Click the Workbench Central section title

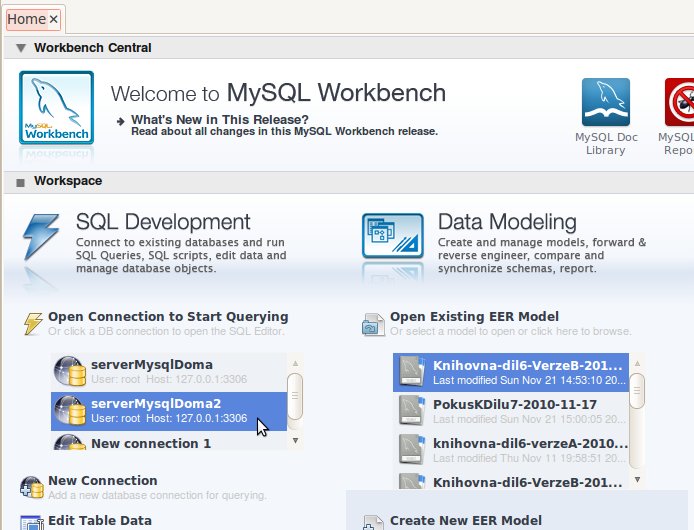pos(93,48)
